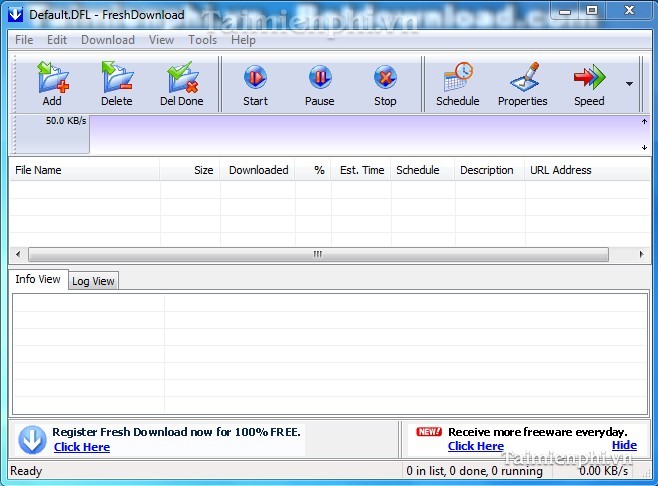
Task: Sort by the URL Address column header
Action: (588, 170)
